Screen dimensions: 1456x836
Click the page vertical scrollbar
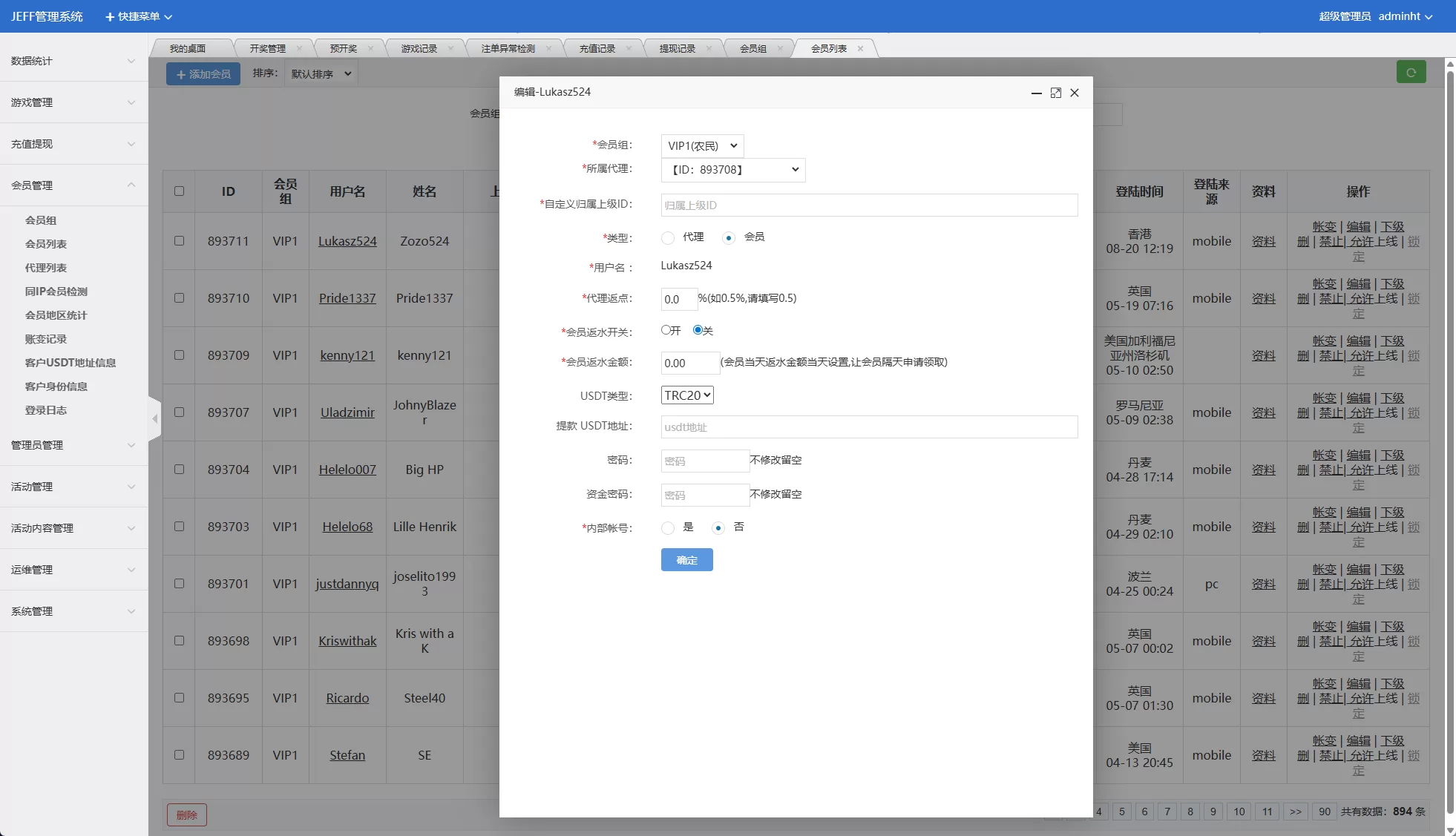click(x=1450, y=445)
